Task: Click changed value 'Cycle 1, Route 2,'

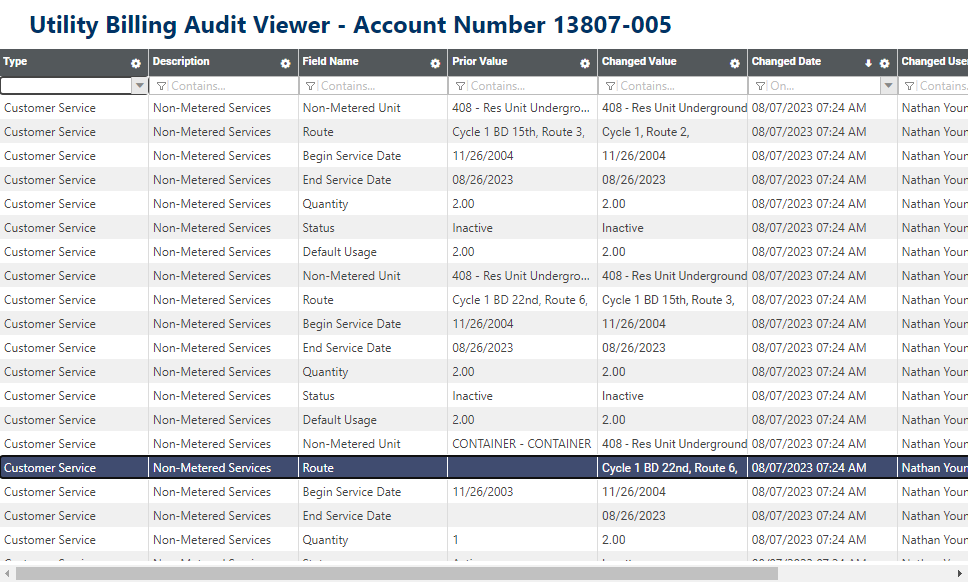Action: [x=646, y=132]
